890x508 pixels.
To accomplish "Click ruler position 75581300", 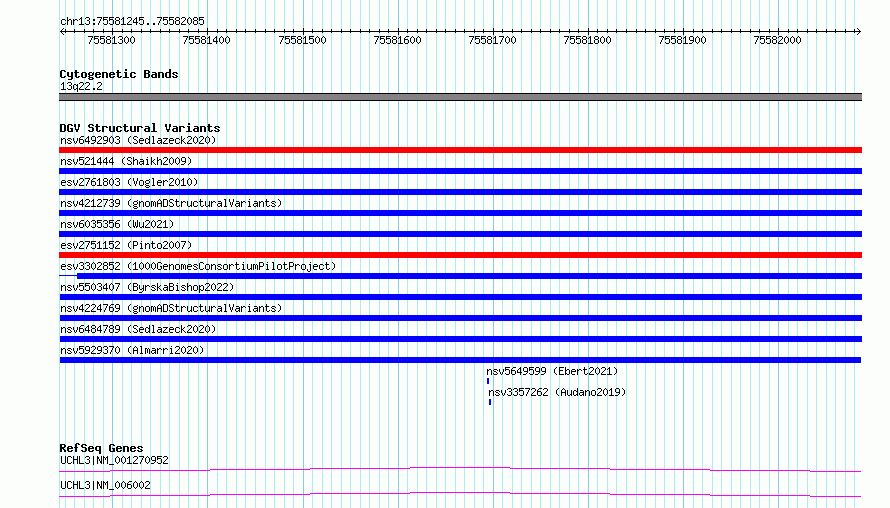I will (x=111, y=40).
